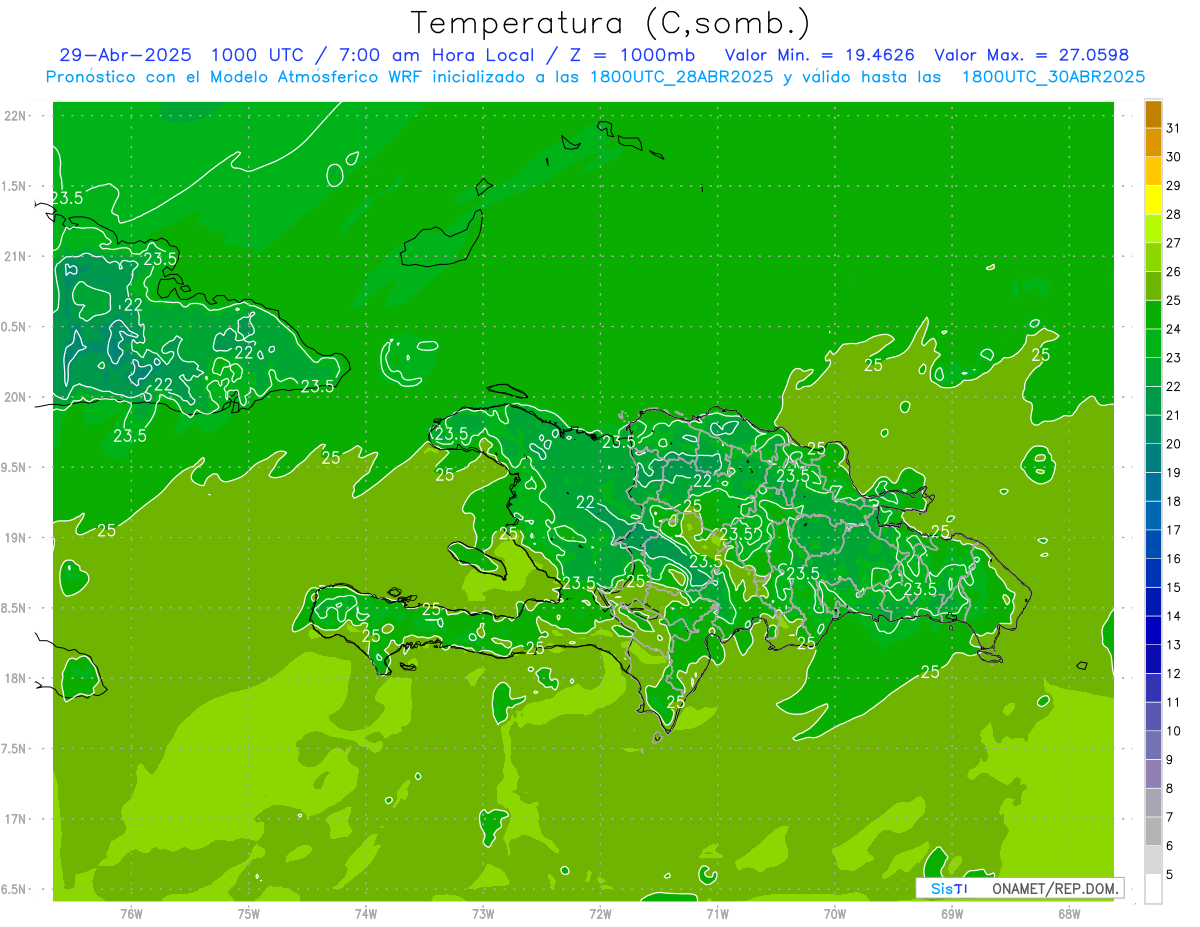Click the '68W' longitude label

coord(1068,914)
